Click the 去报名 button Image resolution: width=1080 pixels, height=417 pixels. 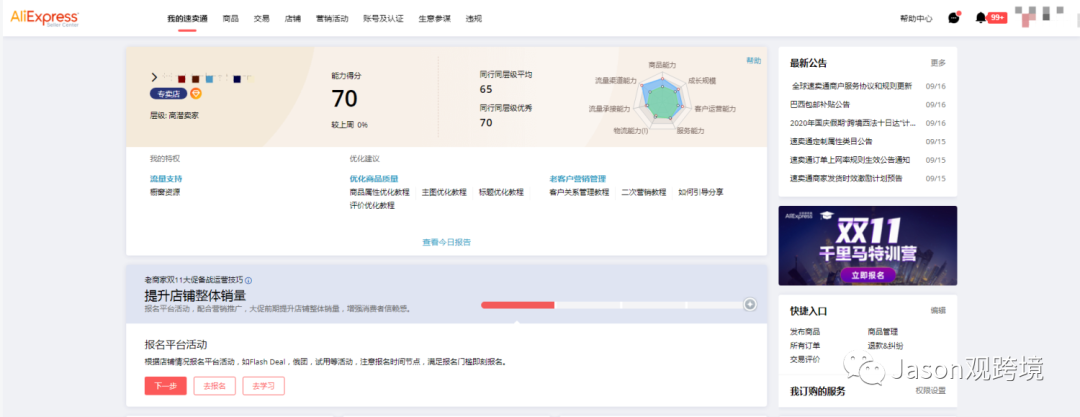(214, 386)
